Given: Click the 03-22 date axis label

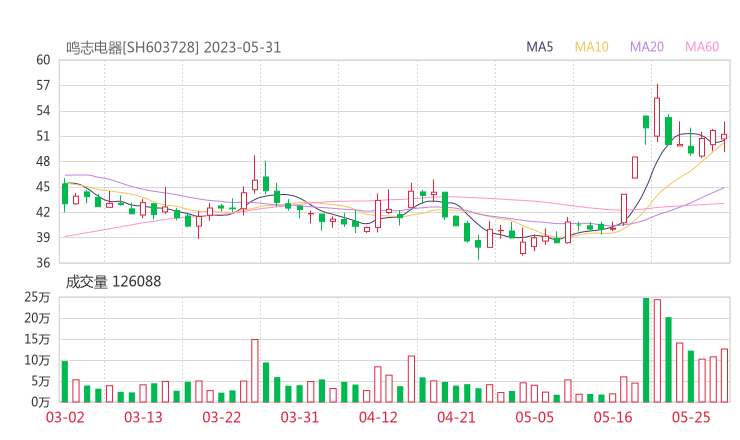Looking at the screenshot, I should click(x=221, y=417).
